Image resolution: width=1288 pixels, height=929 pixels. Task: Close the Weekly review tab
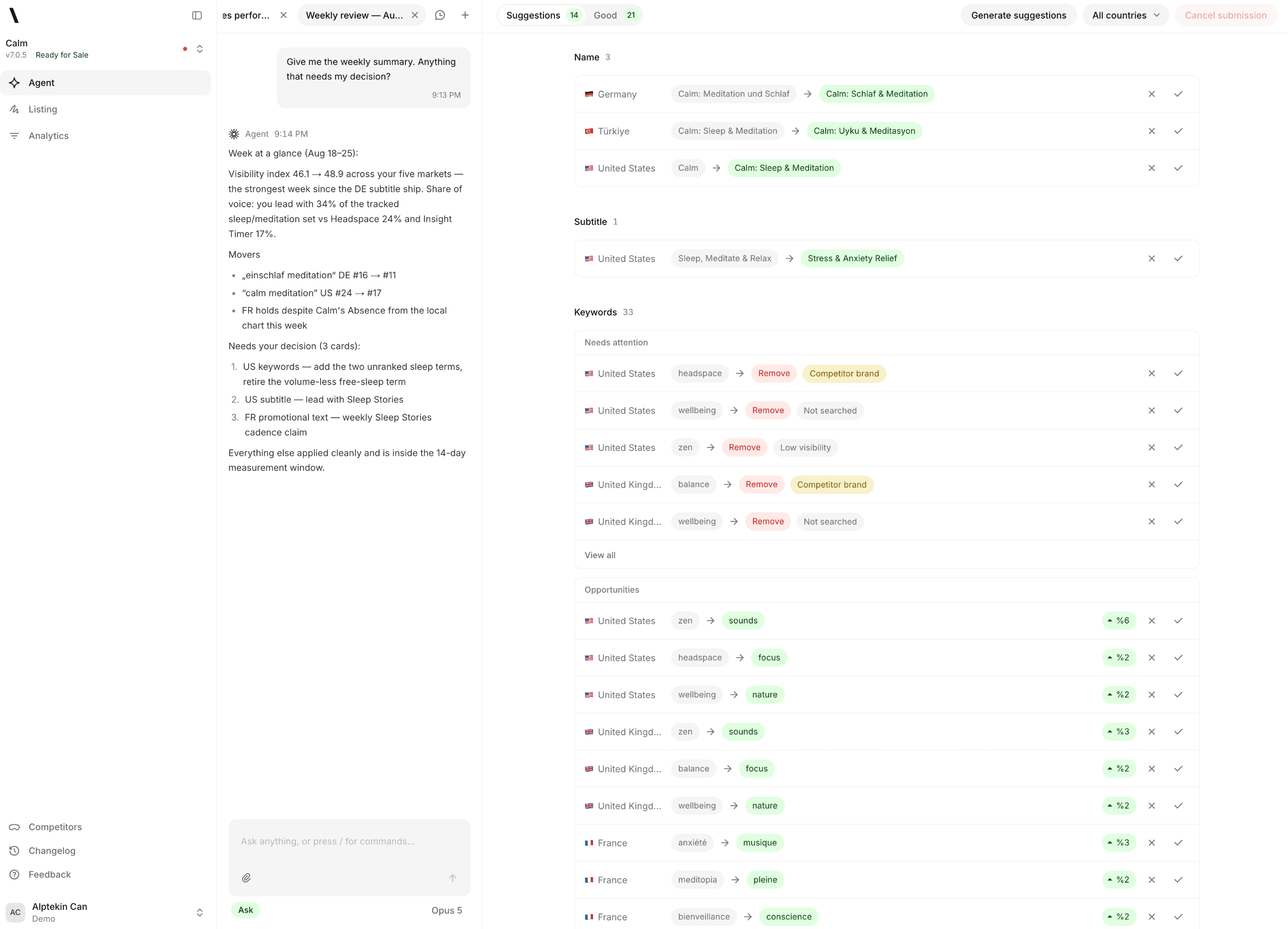(x=415, y=15)
